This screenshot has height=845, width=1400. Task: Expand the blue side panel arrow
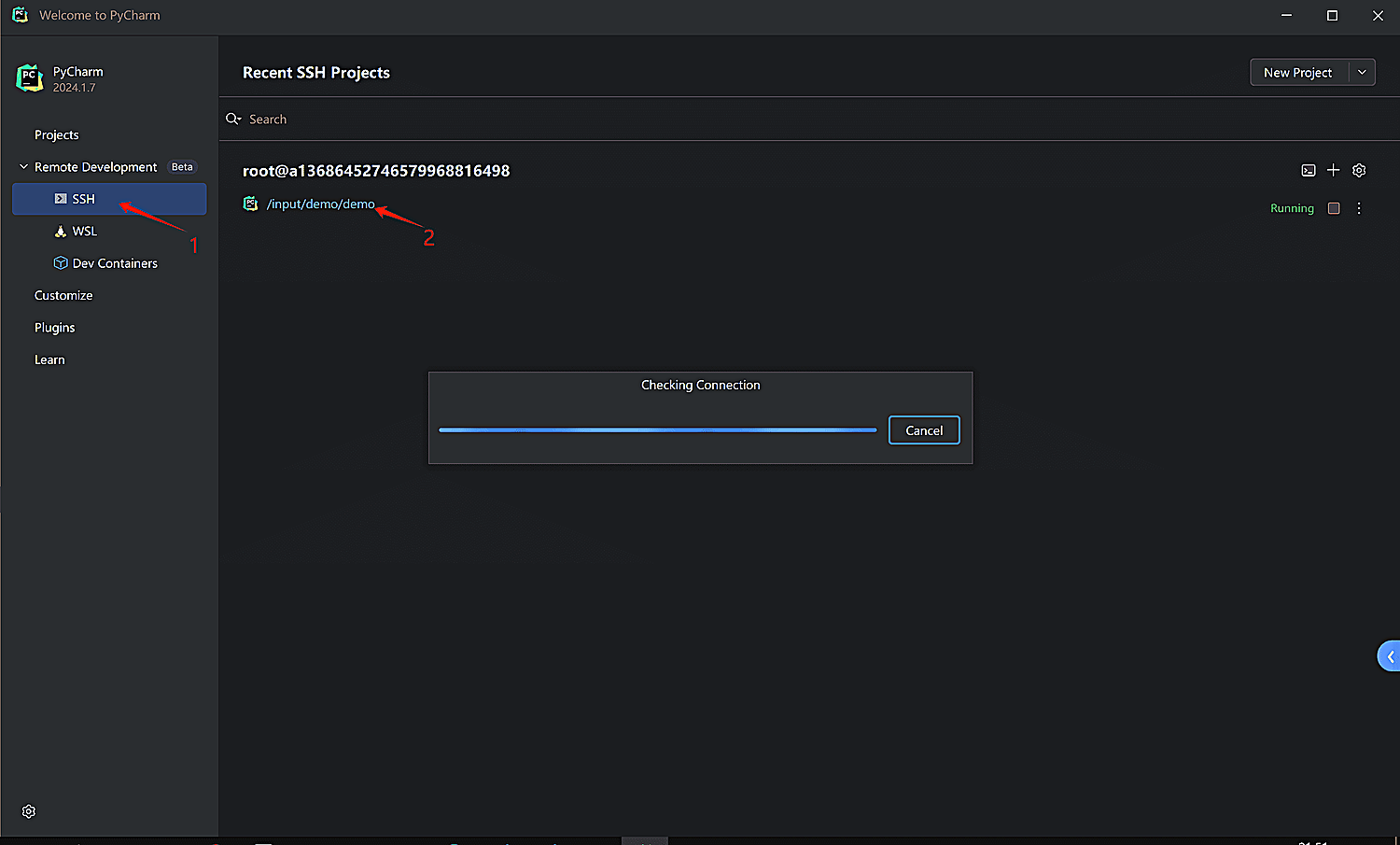pos(1390,656)
